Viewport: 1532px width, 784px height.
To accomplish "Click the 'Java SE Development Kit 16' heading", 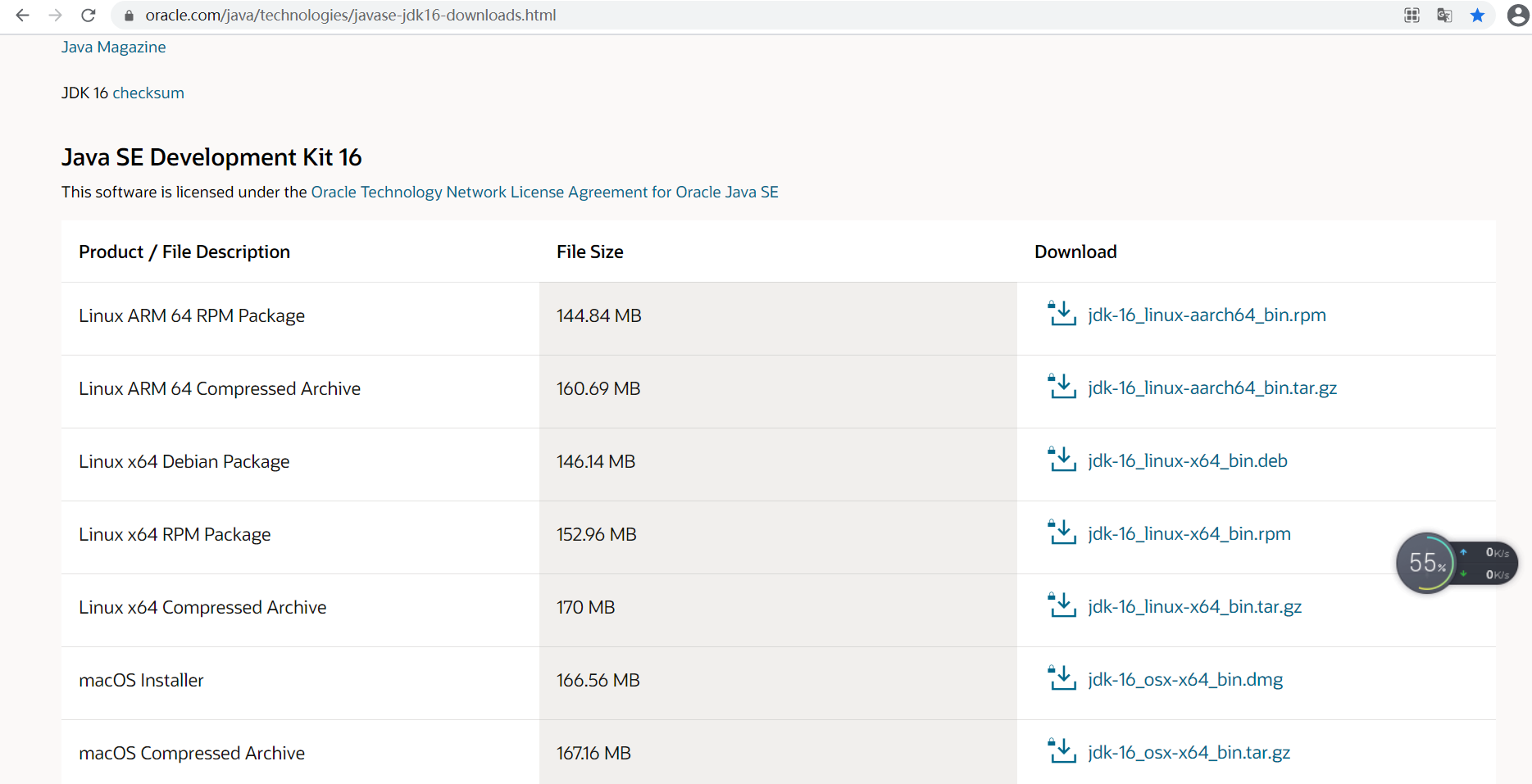I will (x=211, y=157).
